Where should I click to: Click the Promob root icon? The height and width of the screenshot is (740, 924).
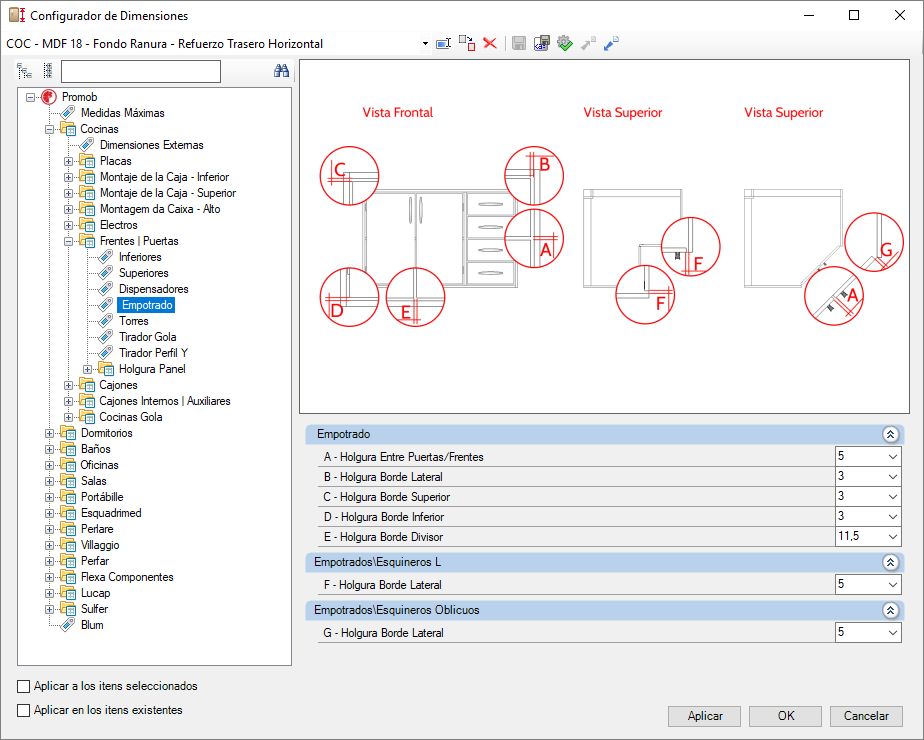pos(49,97)
